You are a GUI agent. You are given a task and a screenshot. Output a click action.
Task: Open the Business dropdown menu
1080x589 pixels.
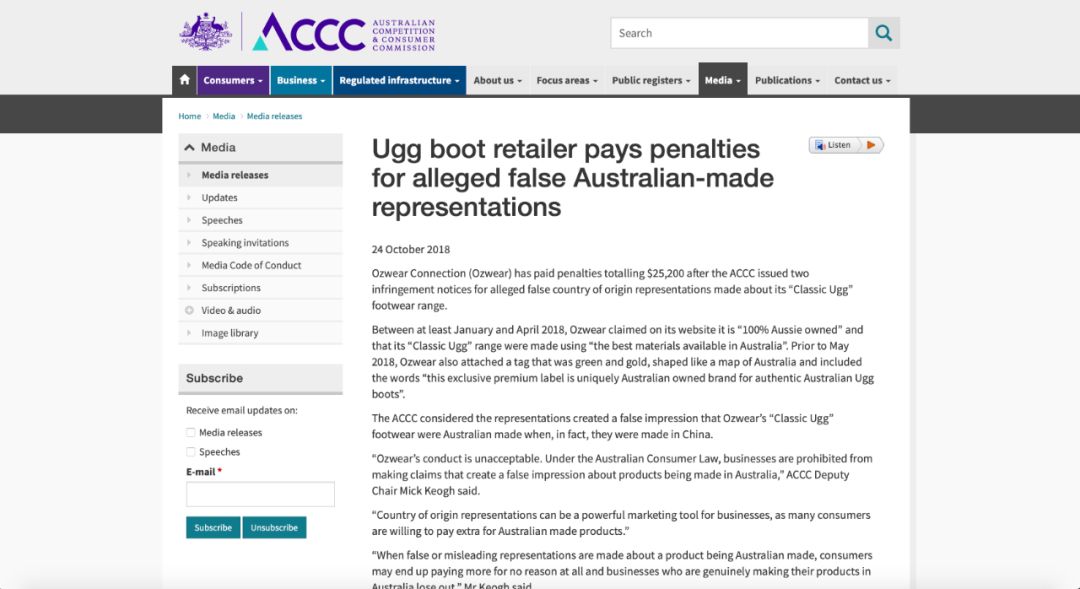click(x=301, y=80)
